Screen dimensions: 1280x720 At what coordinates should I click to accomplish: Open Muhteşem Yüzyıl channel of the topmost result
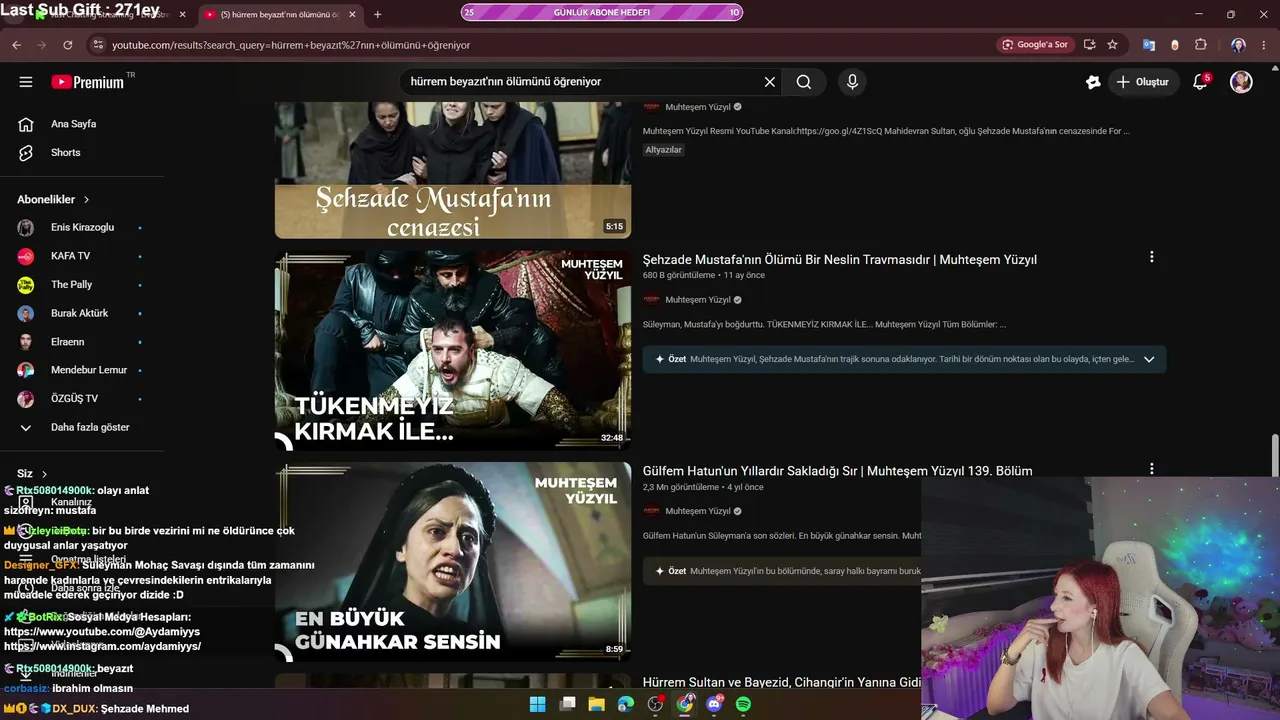698,107
